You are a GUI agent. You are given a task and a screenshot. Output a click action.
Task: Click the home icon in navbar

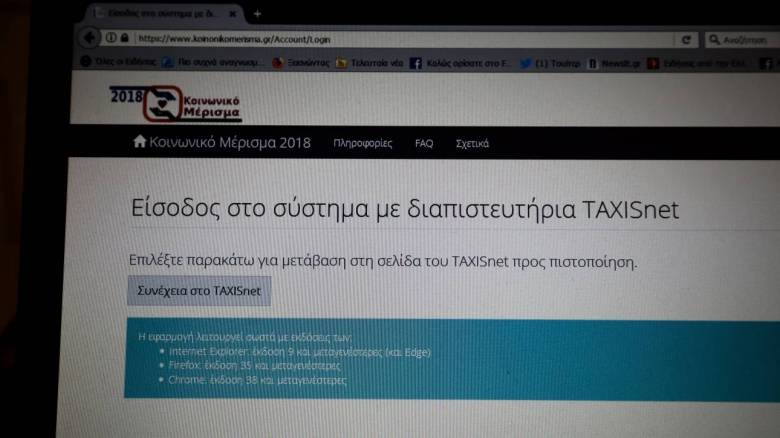pyautogui.click(x=140, y=141)
